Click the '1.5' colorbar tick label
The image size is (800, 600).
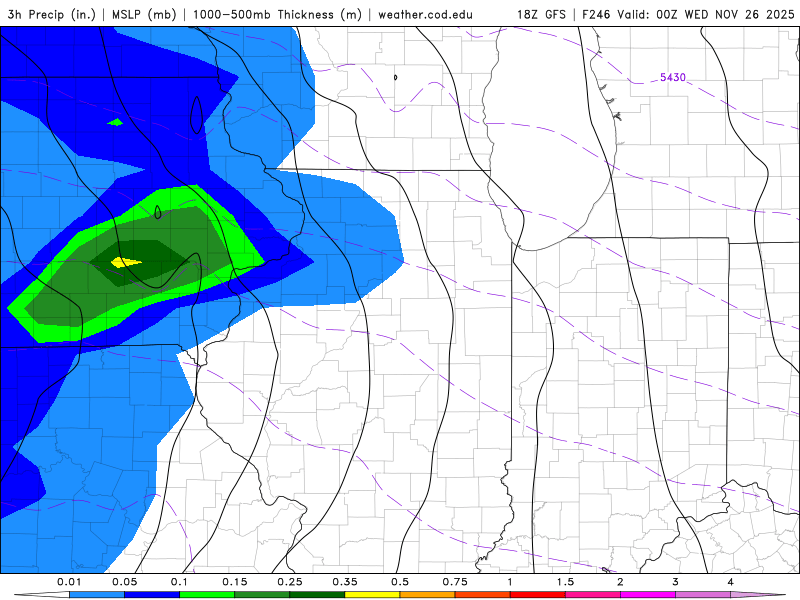[565, 582]
